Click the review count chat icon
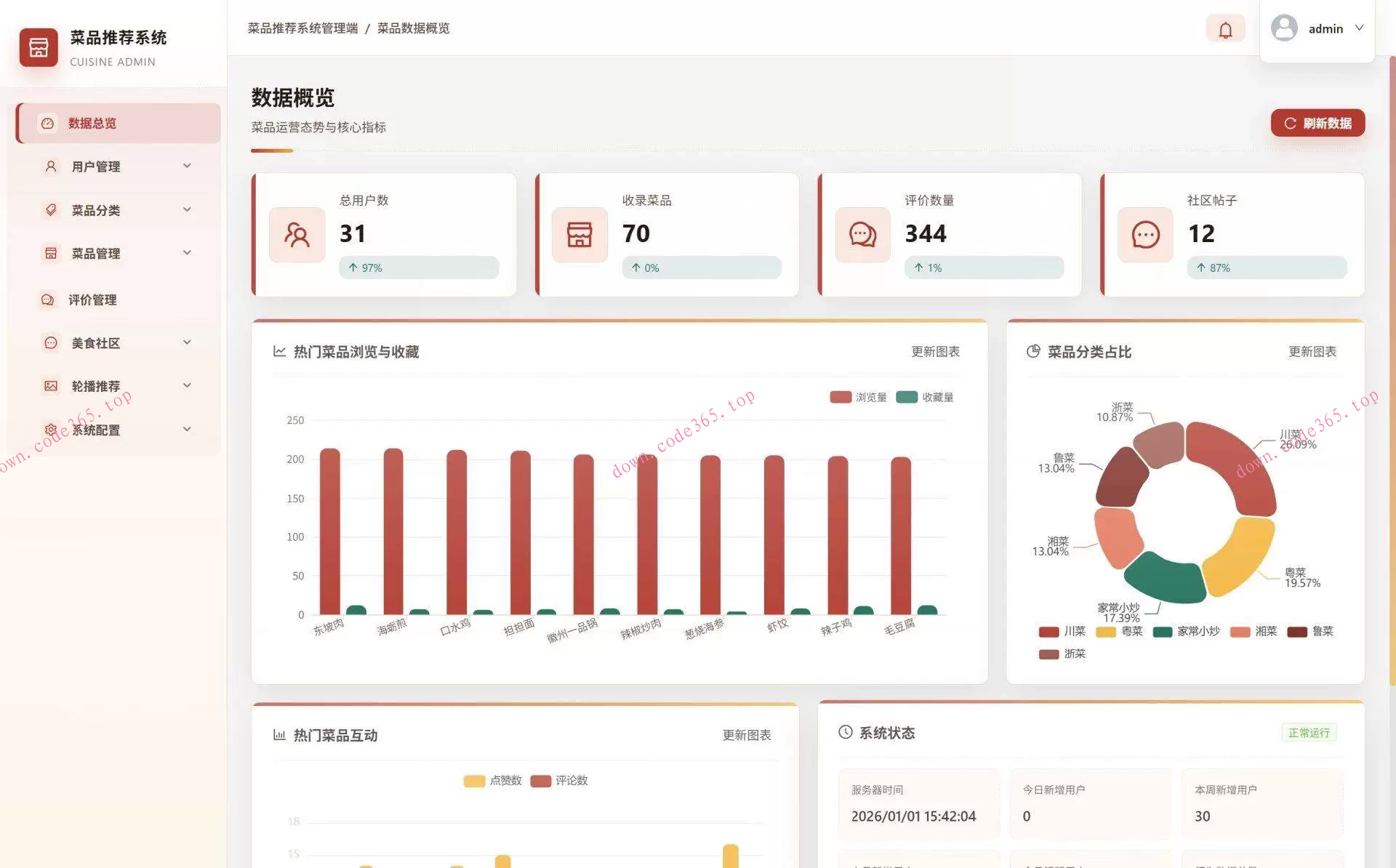Viewport: 1396px width, 868px height. [862, 235]
